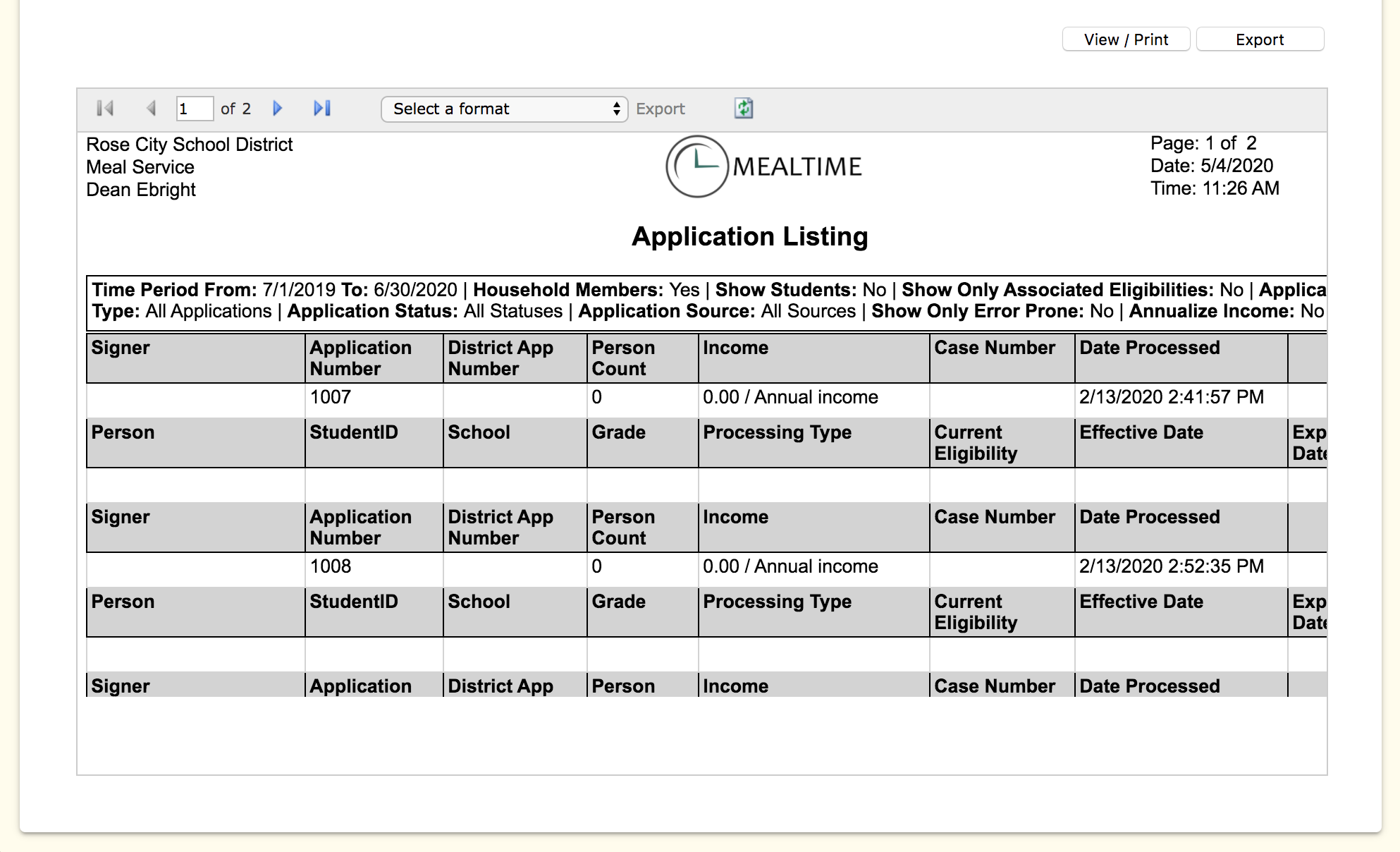This screenshot has width=1400, height=852.
Task: Open the Select a format dropdown
Action: [x=504, y=109]
